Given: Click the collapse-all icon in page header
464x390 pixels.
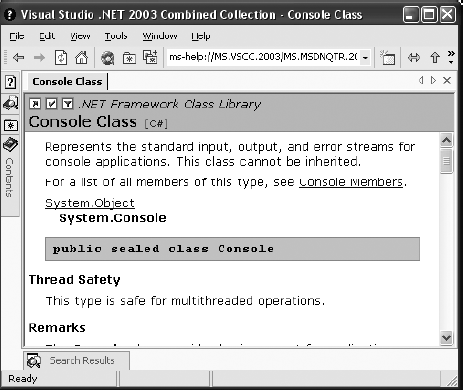Looking at the screenshot, I should 35,104.
